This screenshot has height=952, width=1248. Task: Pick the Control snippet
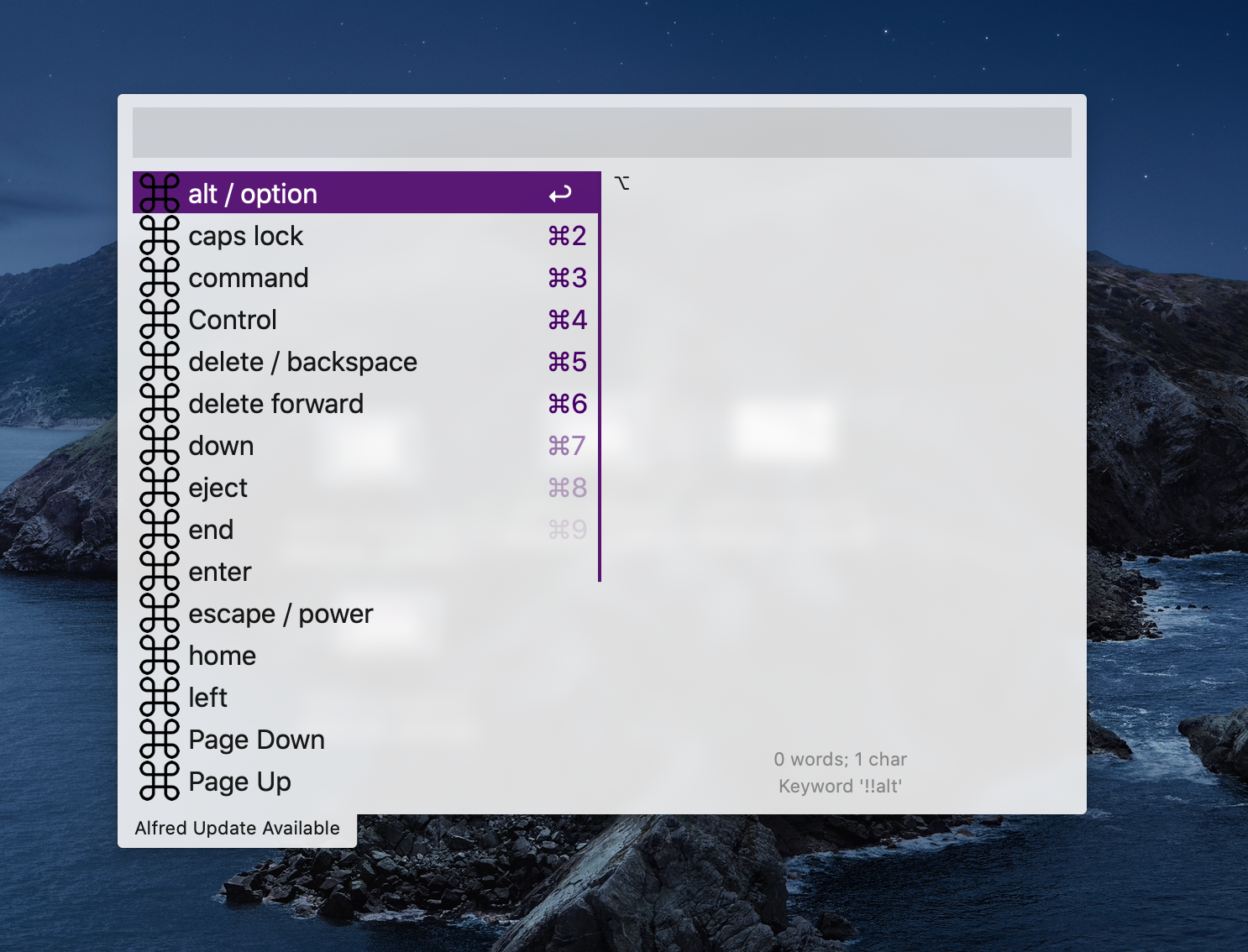[x=367, y=319]
